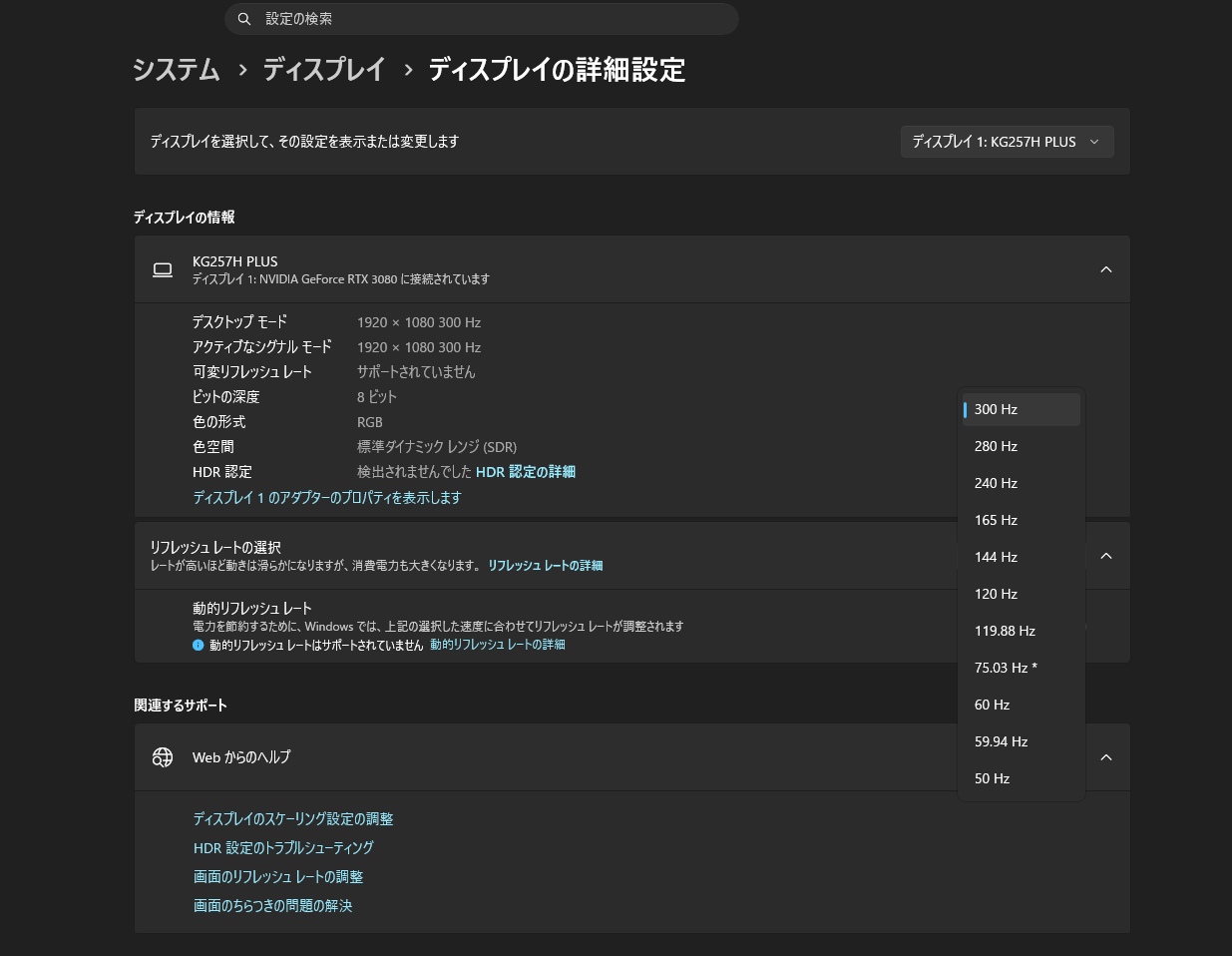Focus the 設定の検索 search field
1232x956 pixels.
click(482, 19)
